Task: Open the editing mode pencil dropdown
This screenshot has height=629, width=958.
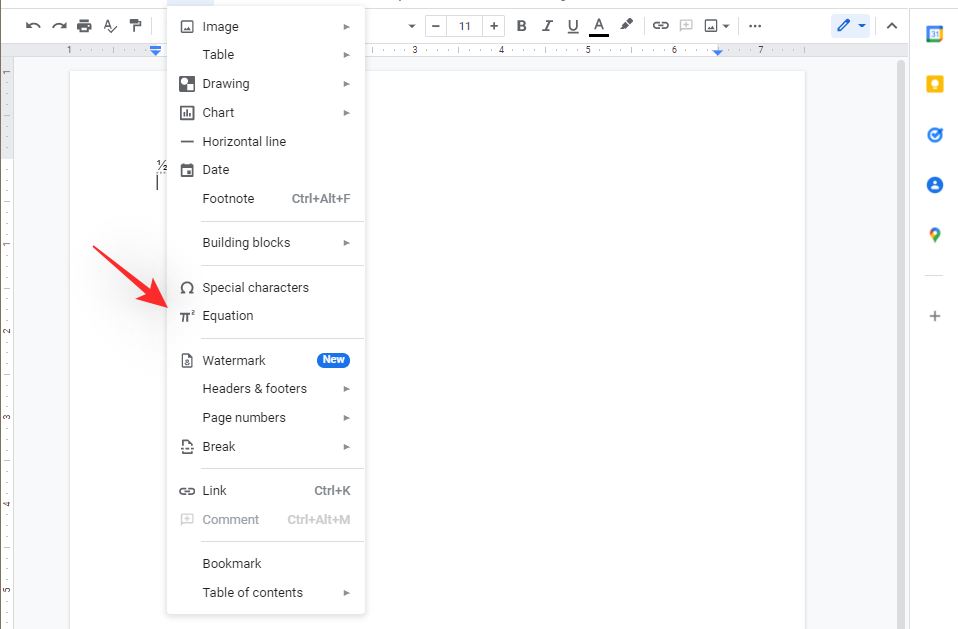Action: (850, 26)
